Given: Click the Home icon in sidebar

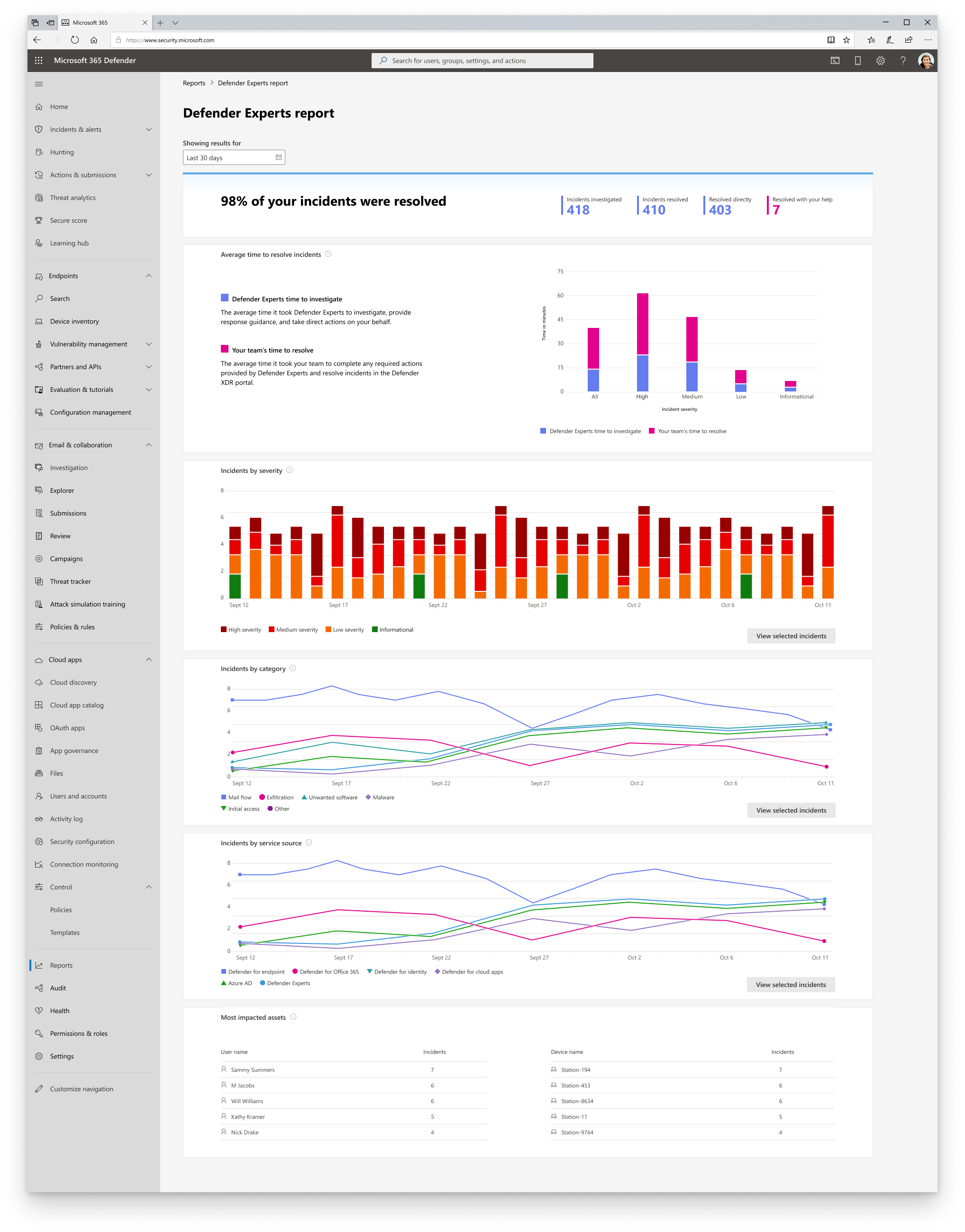Looking at the screenshot, I should pos(39,107).
